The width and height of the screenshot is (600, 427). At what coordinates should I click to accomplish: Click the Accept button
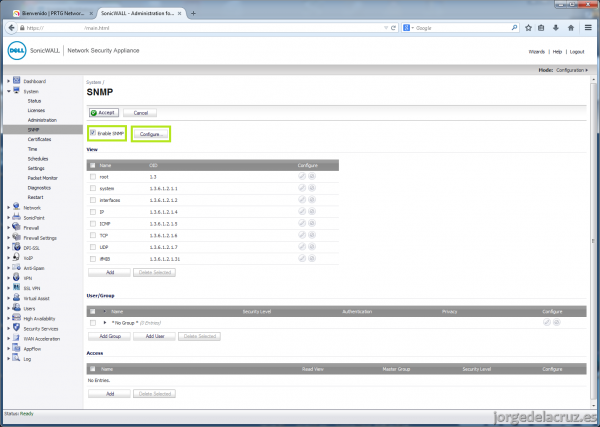point(104,112)
